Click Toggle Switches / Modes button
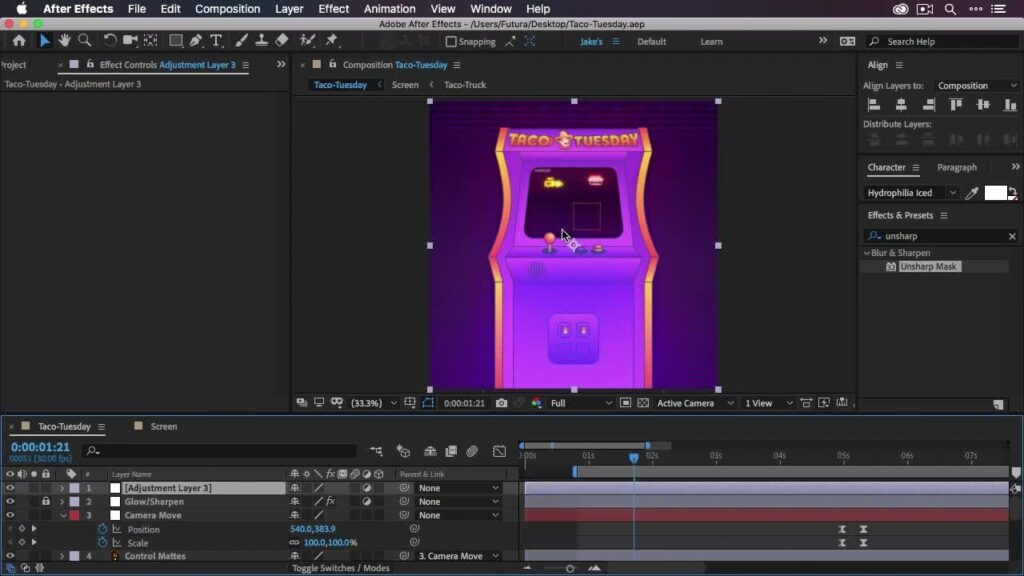The image size is (1024, 576). [x=340, y=568]
